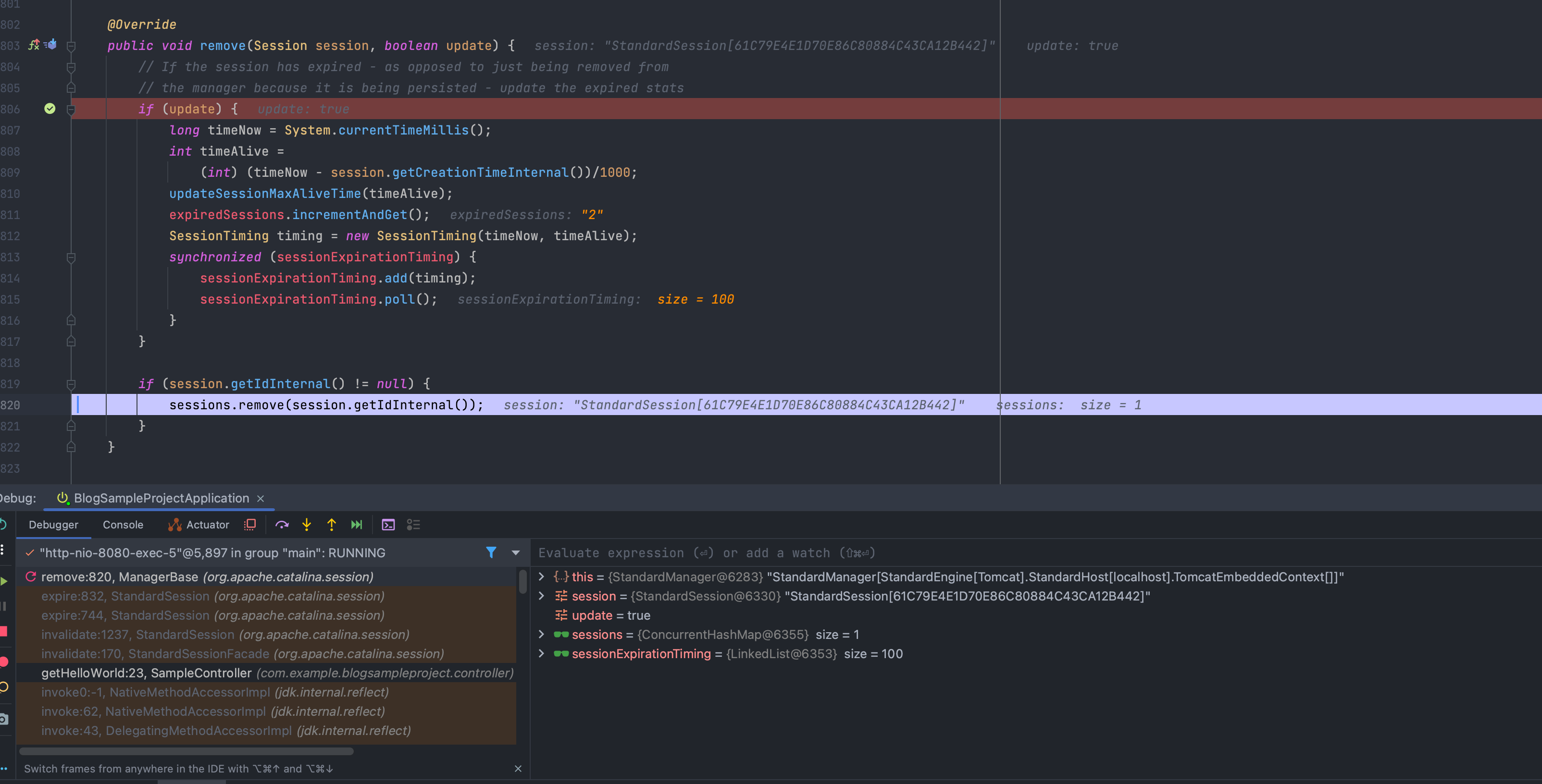Open the Actuator tab
The image size is (1542, 784).
coord(199,525)
